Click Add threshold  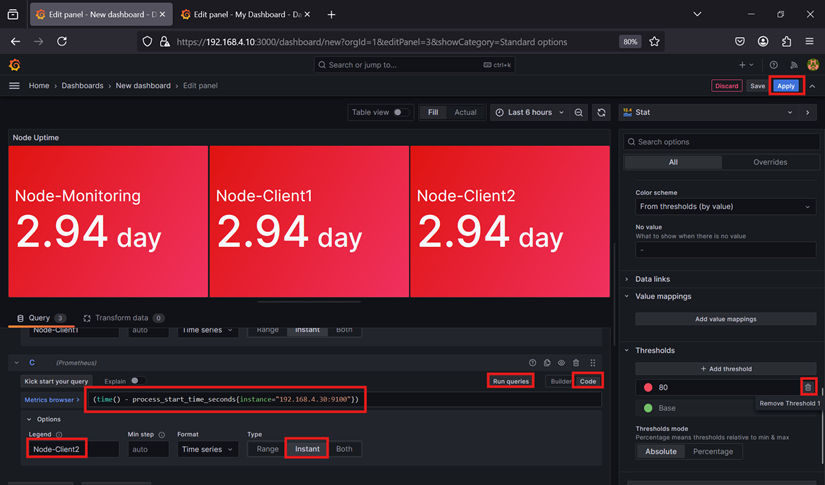coord(726,369)
